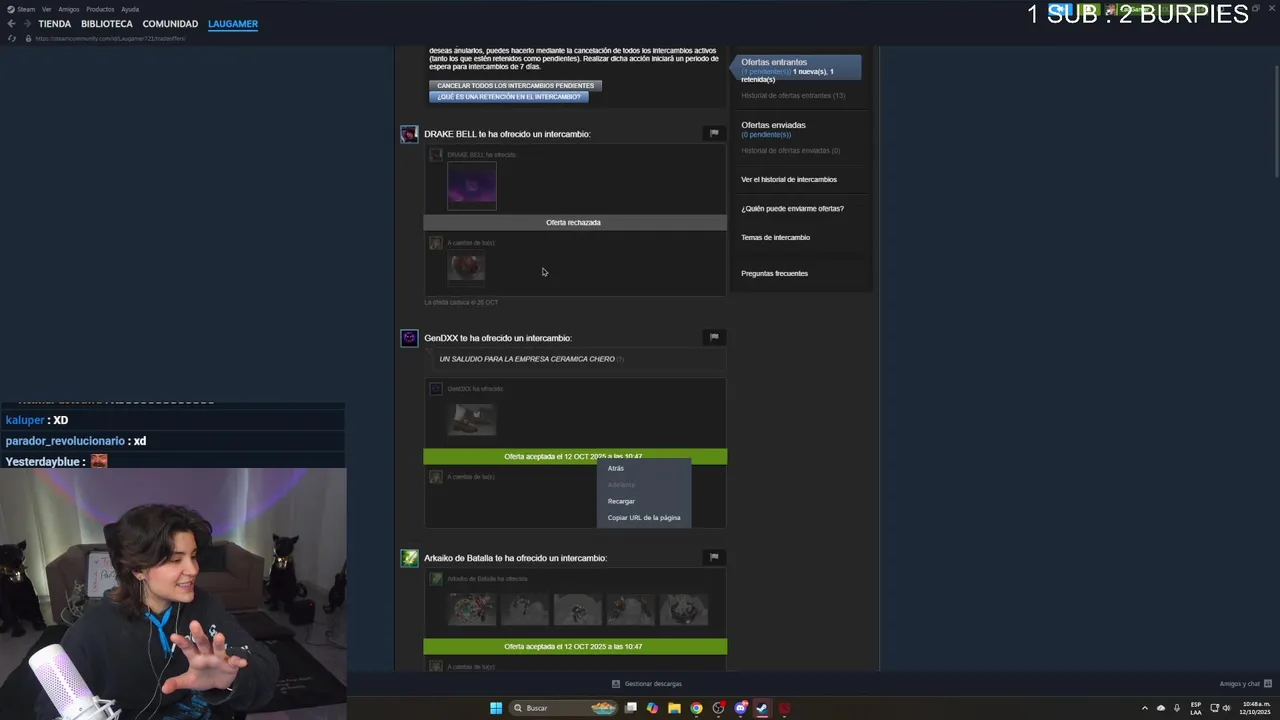Image resolution: width=1280 pixels, height=720 pixels.
Task: Open Historial de ofertas entrantes (13)
Action: (793, 95)
